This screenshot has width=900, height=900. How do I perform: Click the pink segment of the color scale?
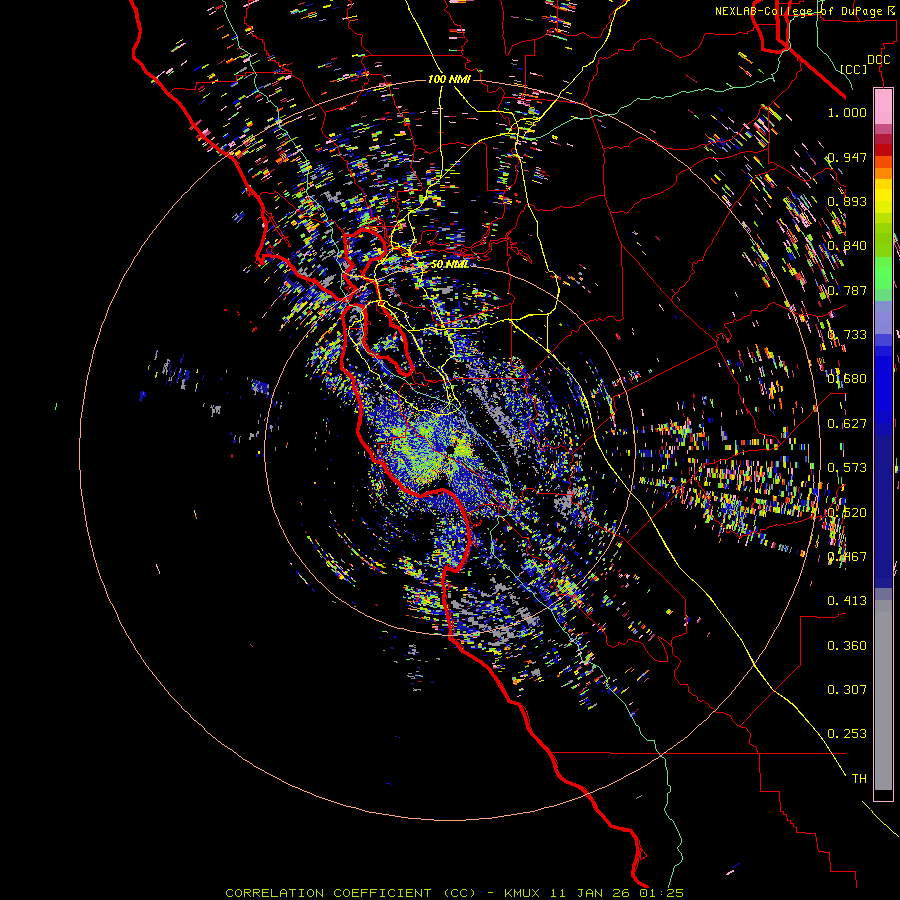click(x=883, y=107)
